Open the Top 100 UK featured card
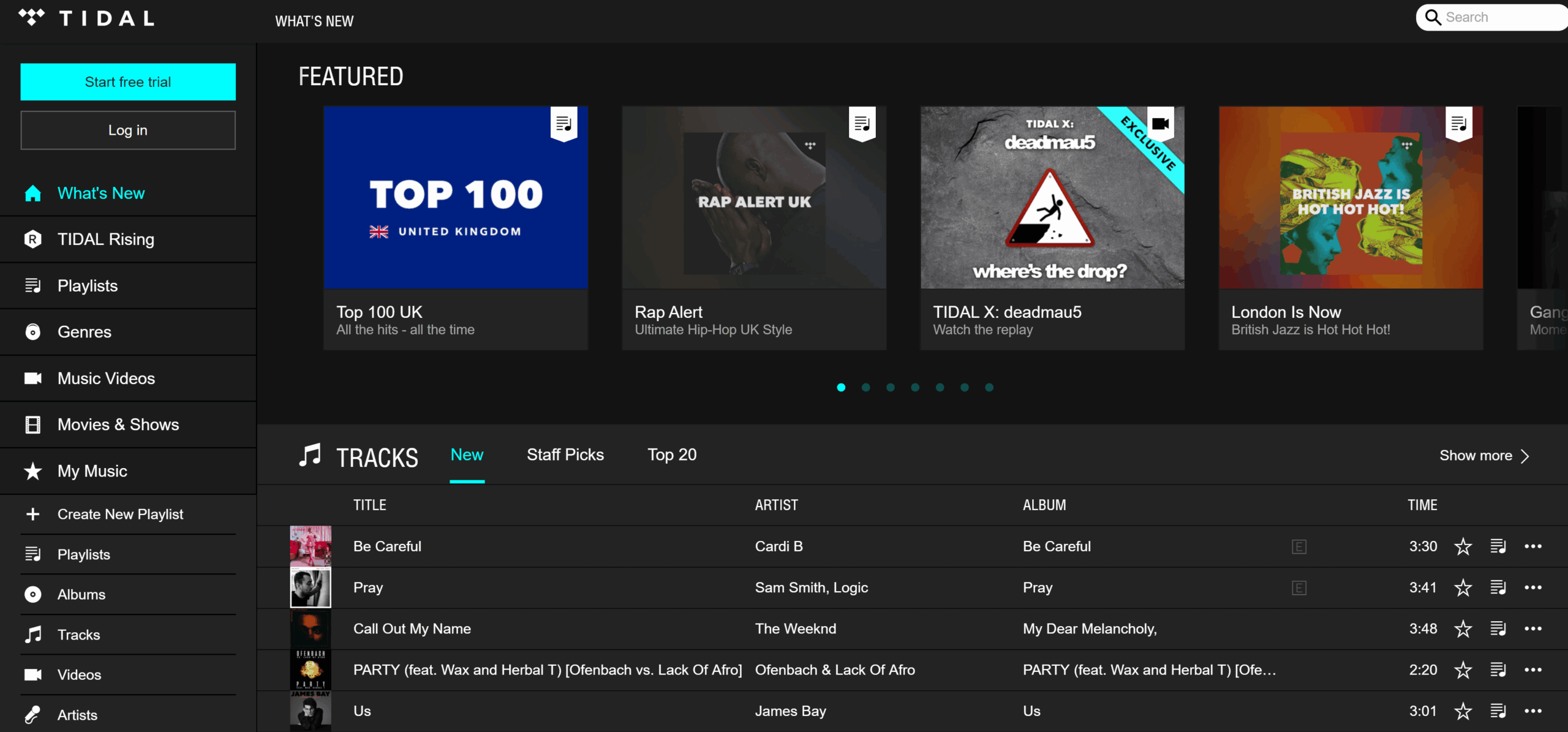This screenshot has height=732, width=1568. tap(456, 228)
